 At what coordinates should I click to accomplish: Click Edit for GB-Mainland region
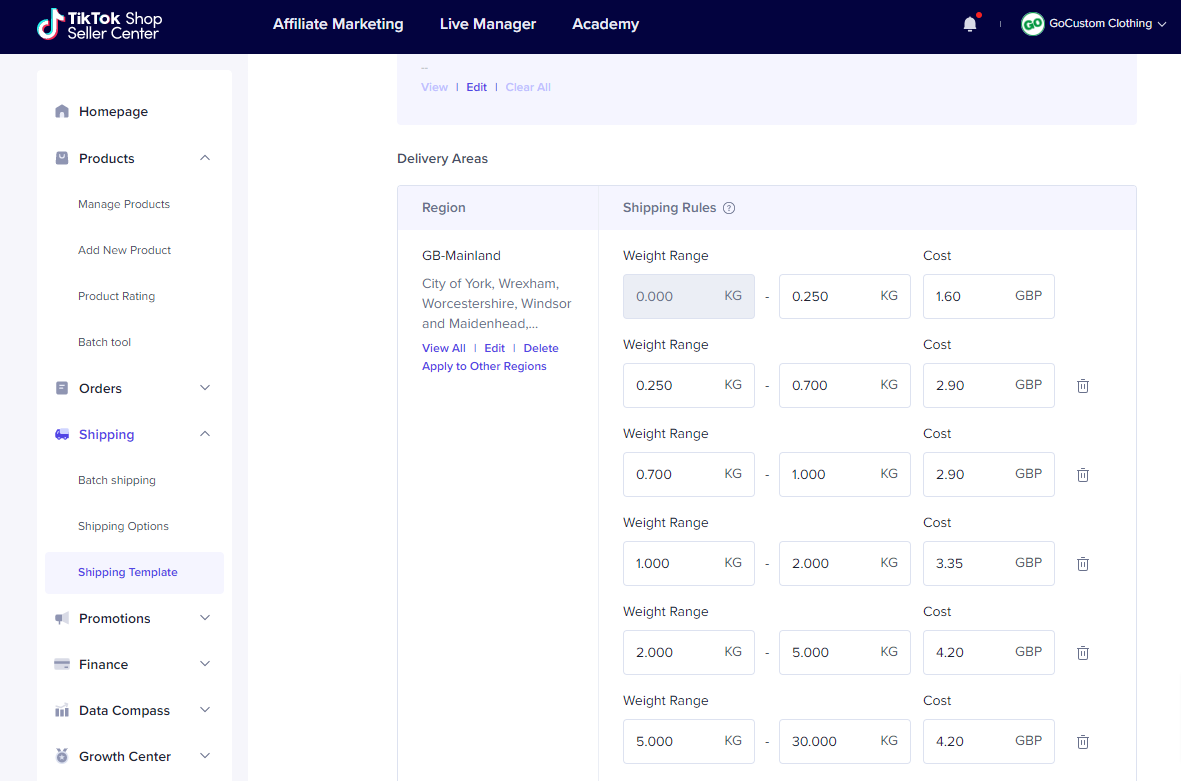pyautogui.click(x=494, y=348)
